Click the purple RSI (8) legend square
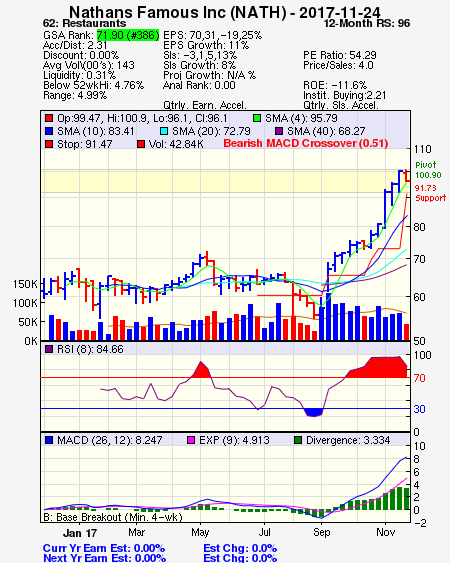The image size is (450, 563). [49, 349]
